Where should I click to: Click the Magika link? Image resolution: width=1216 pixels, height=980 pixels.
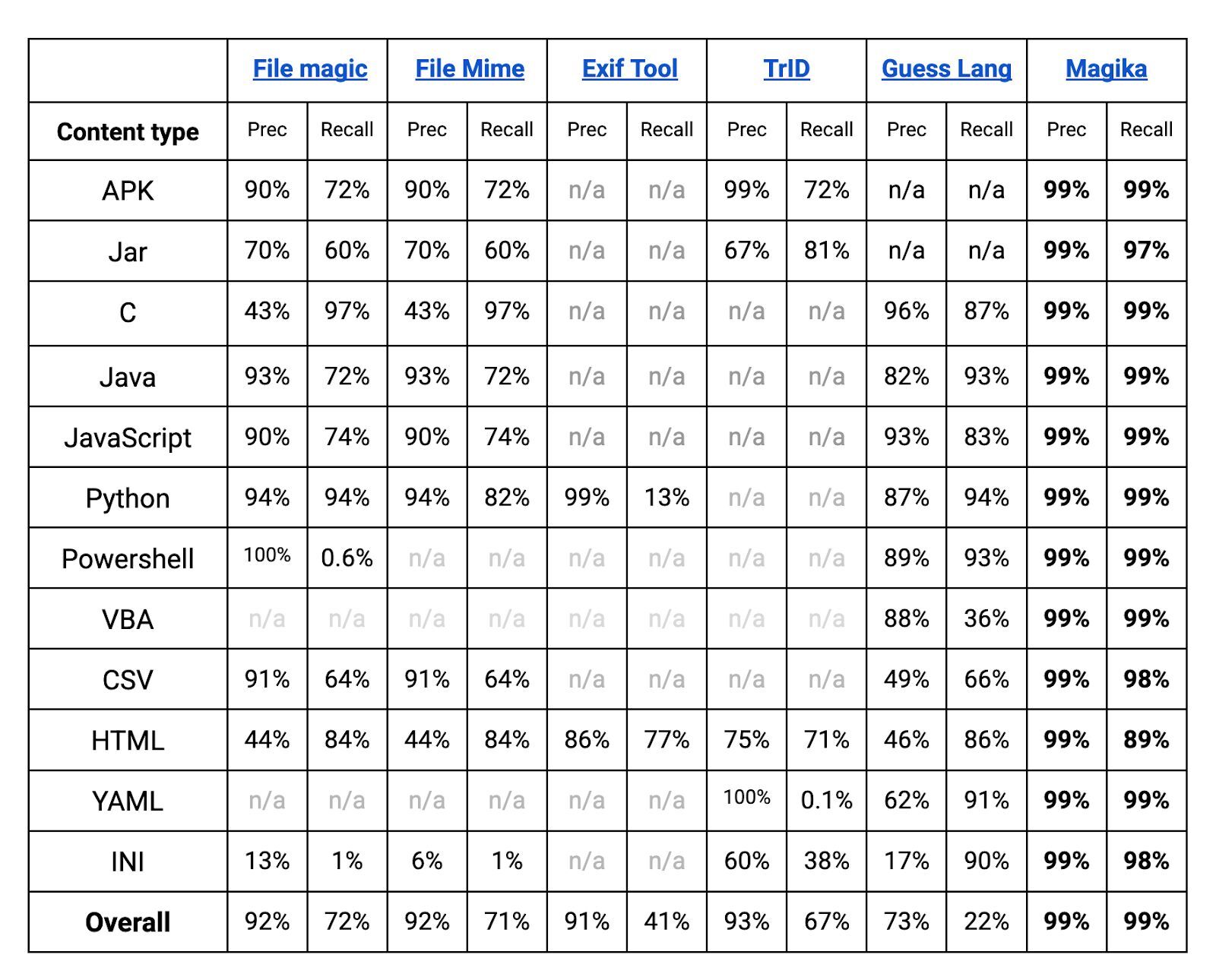(1106, 69)
